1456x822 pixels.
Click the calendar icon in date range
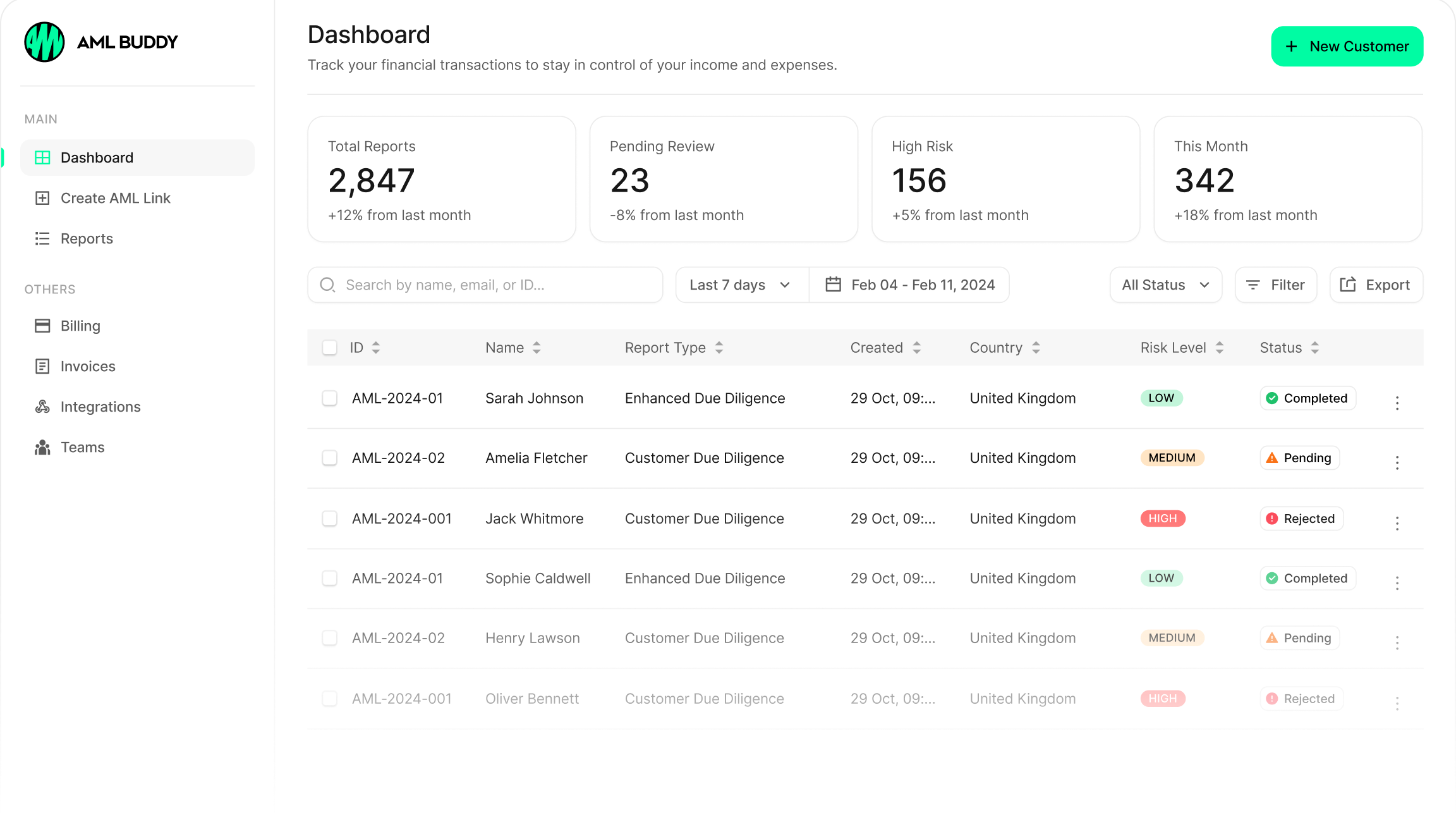[834, 285]
